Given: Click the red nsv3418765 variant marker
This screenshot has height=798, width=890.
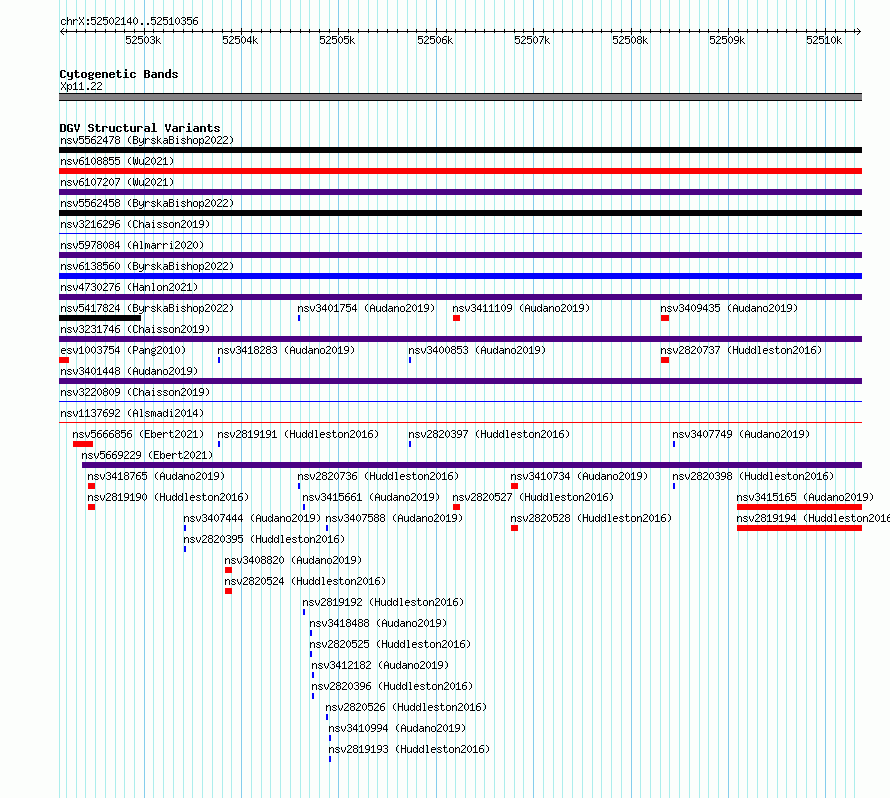Looking at the screenshot, I should [91, 486].
